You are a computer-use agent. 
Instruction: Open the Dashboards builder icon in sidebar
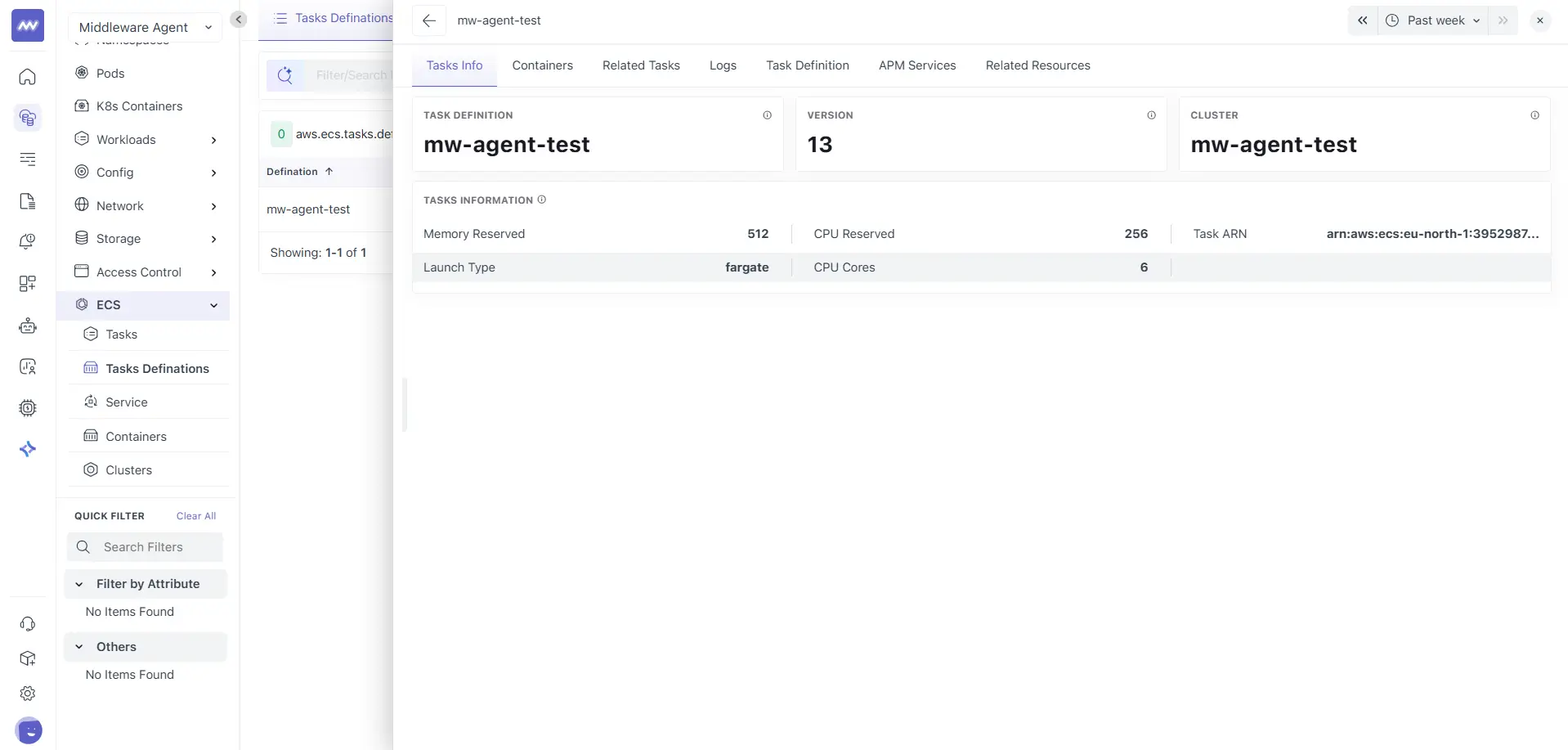27,284
